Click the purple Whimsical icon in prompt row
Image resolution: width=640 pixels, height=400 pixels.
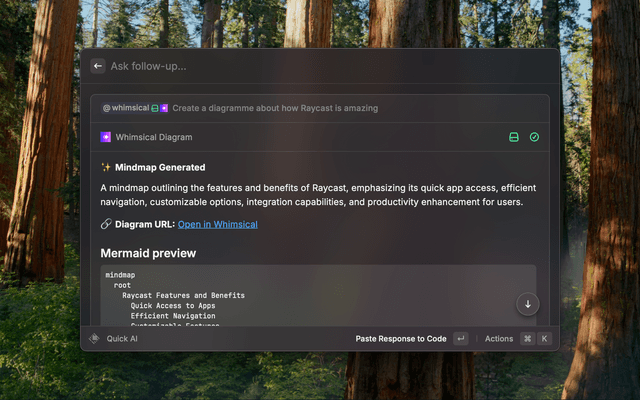[x=164, y=108]
